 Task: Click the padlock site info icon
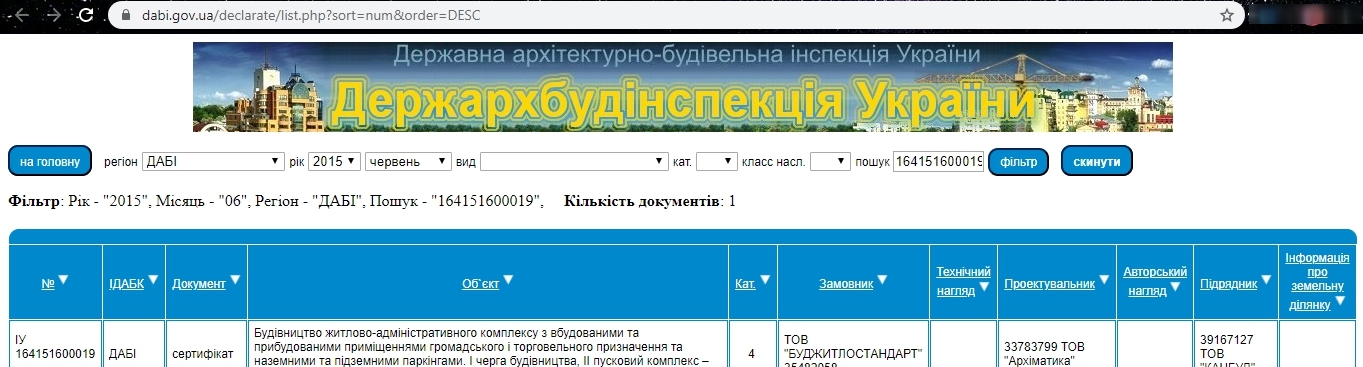(x=125, y=15)
